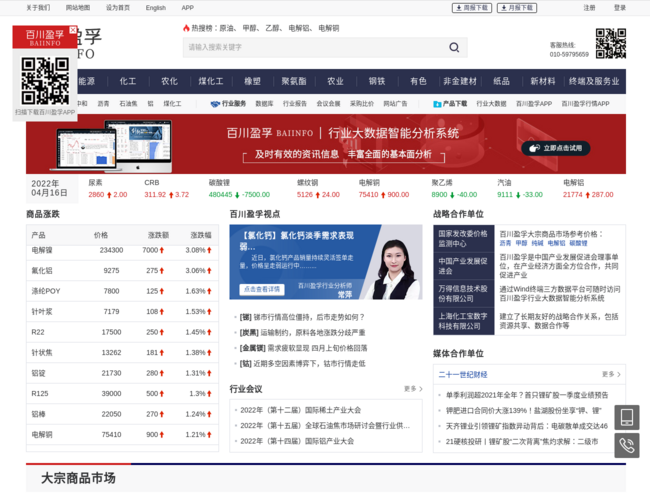The width and height of the screenshot is (650, 500).
Task: Open the English language link
Action: [155, 8]
